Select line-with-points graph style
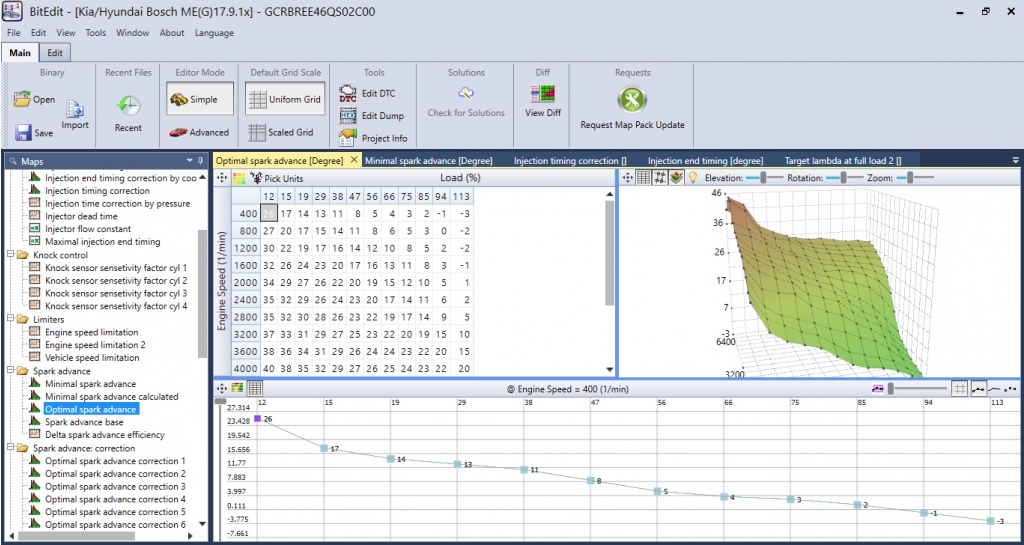The height and width of the screenshot is (545, 1024). 978,388
